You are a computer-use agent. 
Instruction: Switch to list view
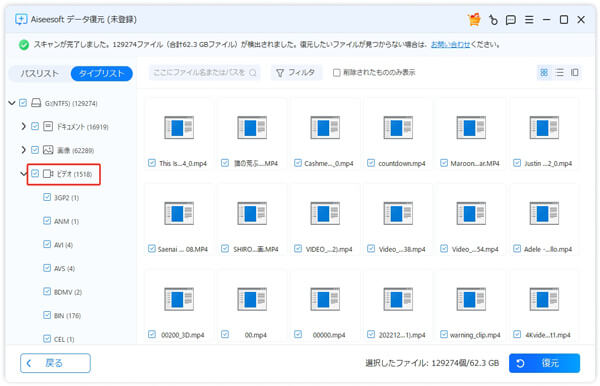click(559, 72)
